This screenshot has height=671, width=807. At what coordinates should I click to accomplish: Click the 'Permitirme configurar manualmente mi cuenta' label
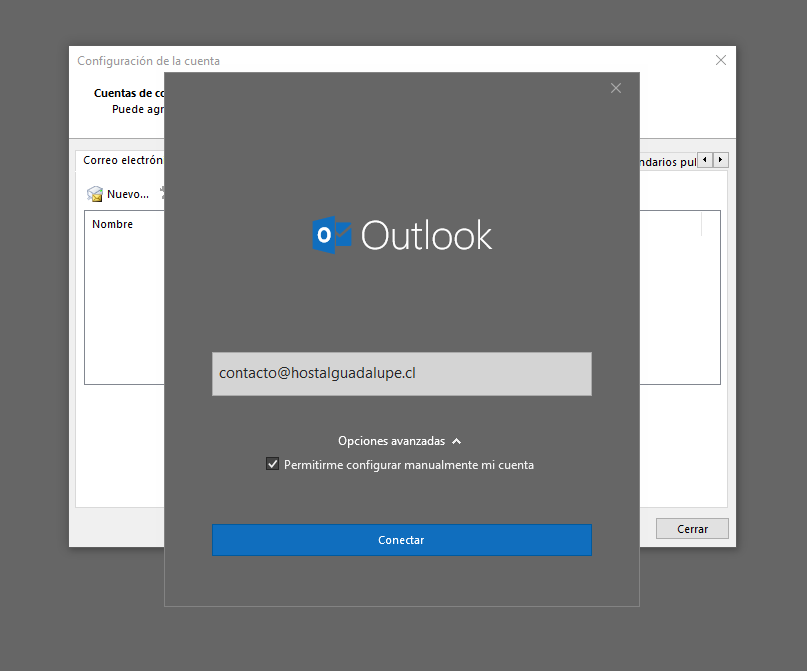click(x=408, y=465)
